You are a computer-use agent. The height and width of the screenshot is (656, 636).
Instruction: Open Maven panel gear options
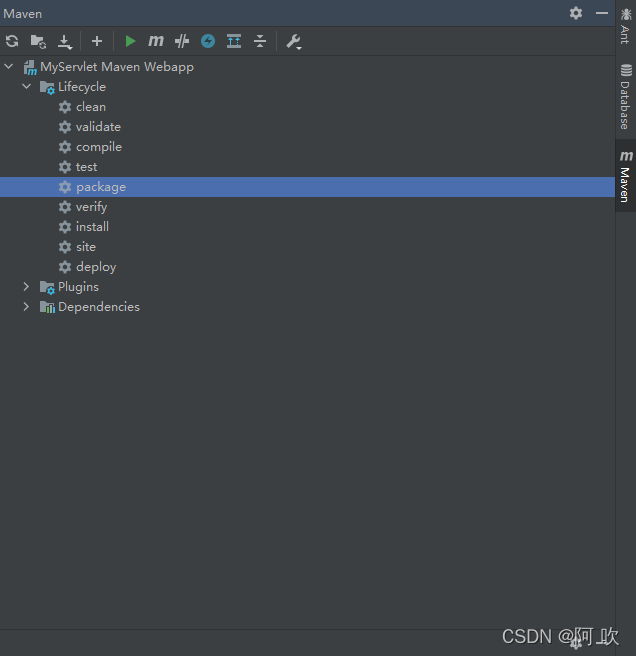[576, 13]
